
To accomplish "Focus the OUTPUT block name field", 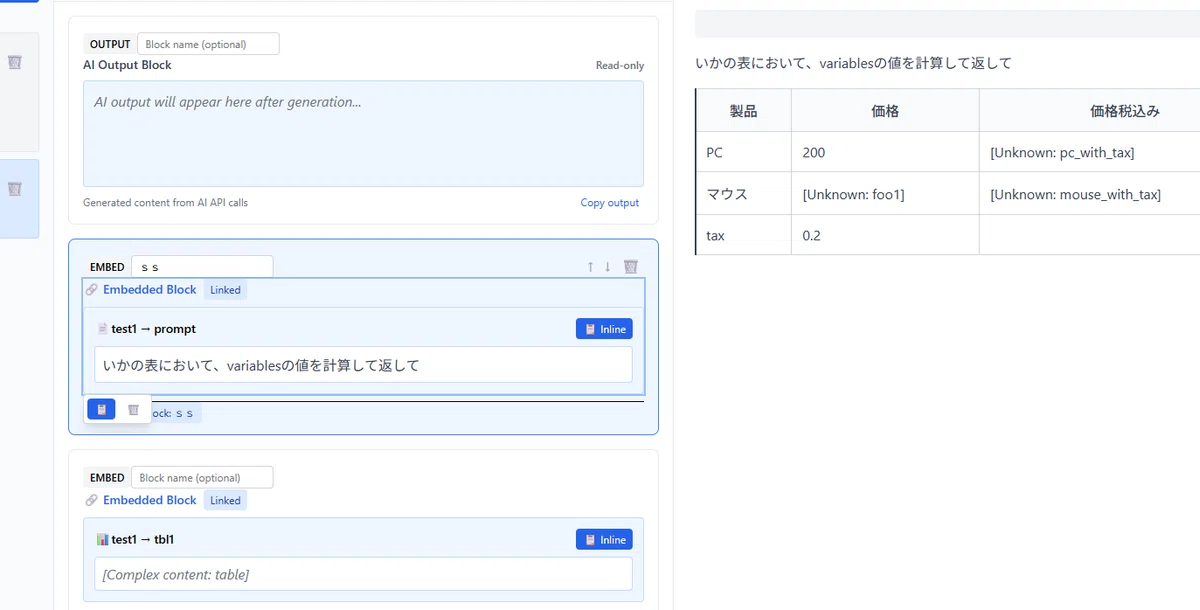I will coord(208,44).
